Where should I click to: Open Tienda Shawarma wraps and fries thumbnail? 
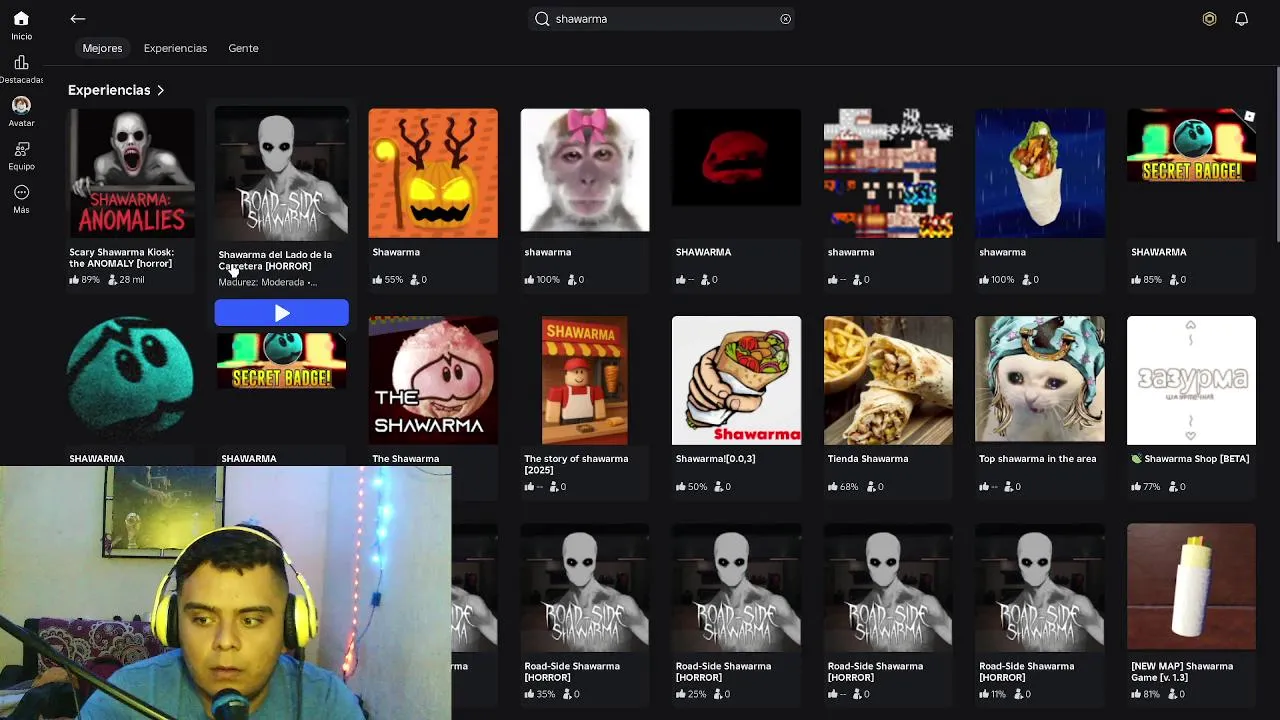[888, 380]
